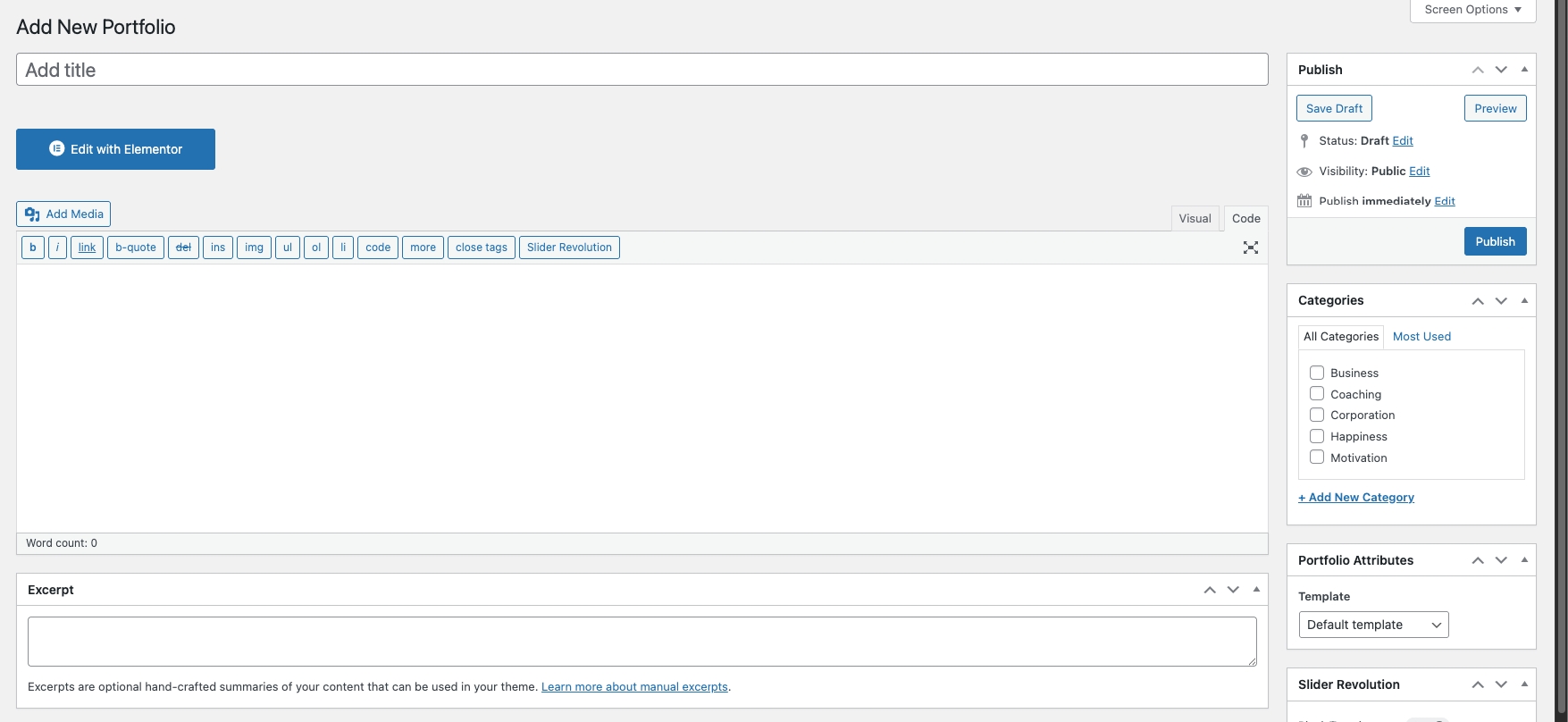The height and width of the screenshot is (722, 1568).
Task: Click the Add title input field
Action: (x=641, y=70)
